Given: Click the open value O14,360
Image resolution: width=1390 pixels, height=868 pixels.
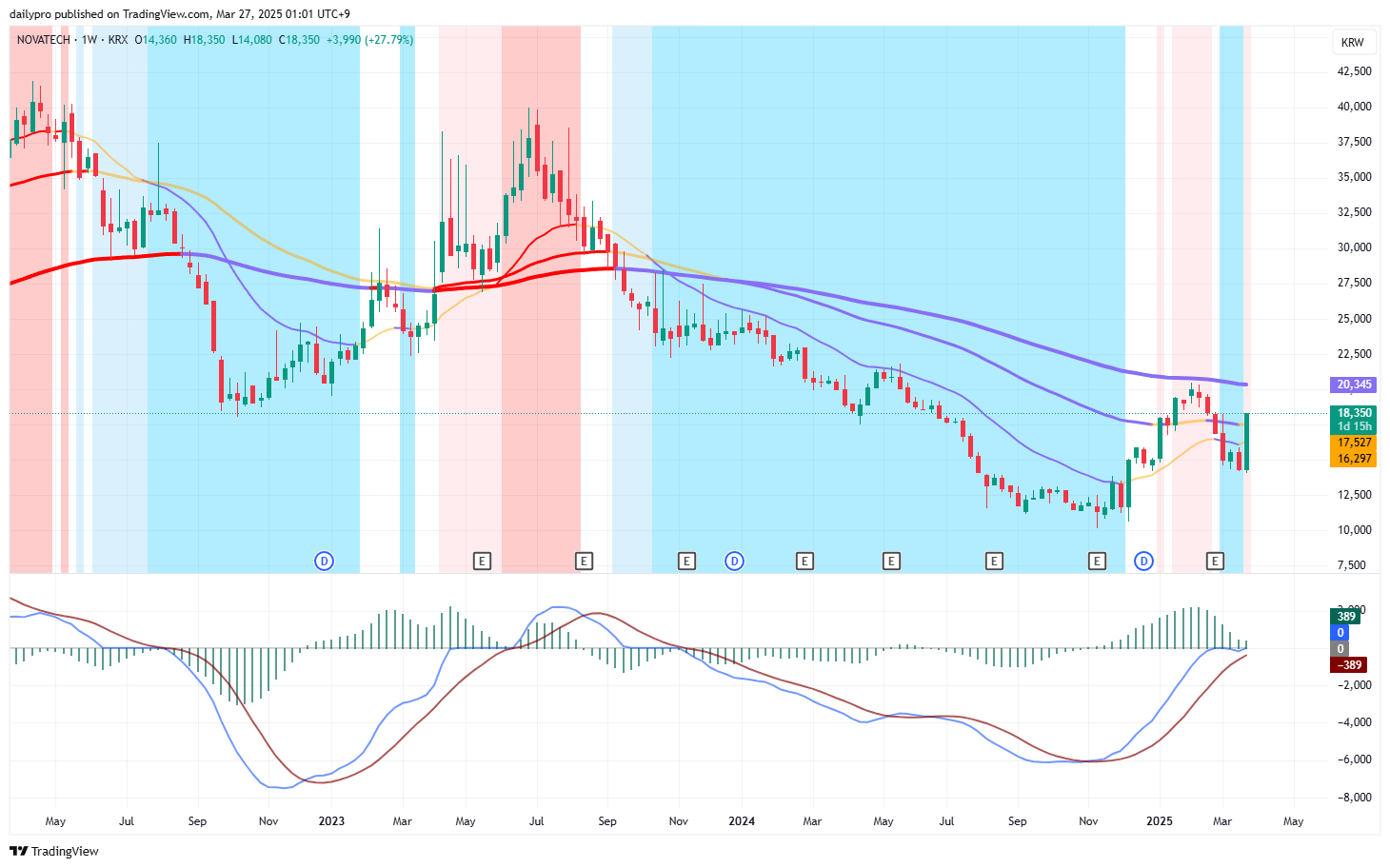Looking at the screenshot, I should pyautogui.click(x=155, y=40).
